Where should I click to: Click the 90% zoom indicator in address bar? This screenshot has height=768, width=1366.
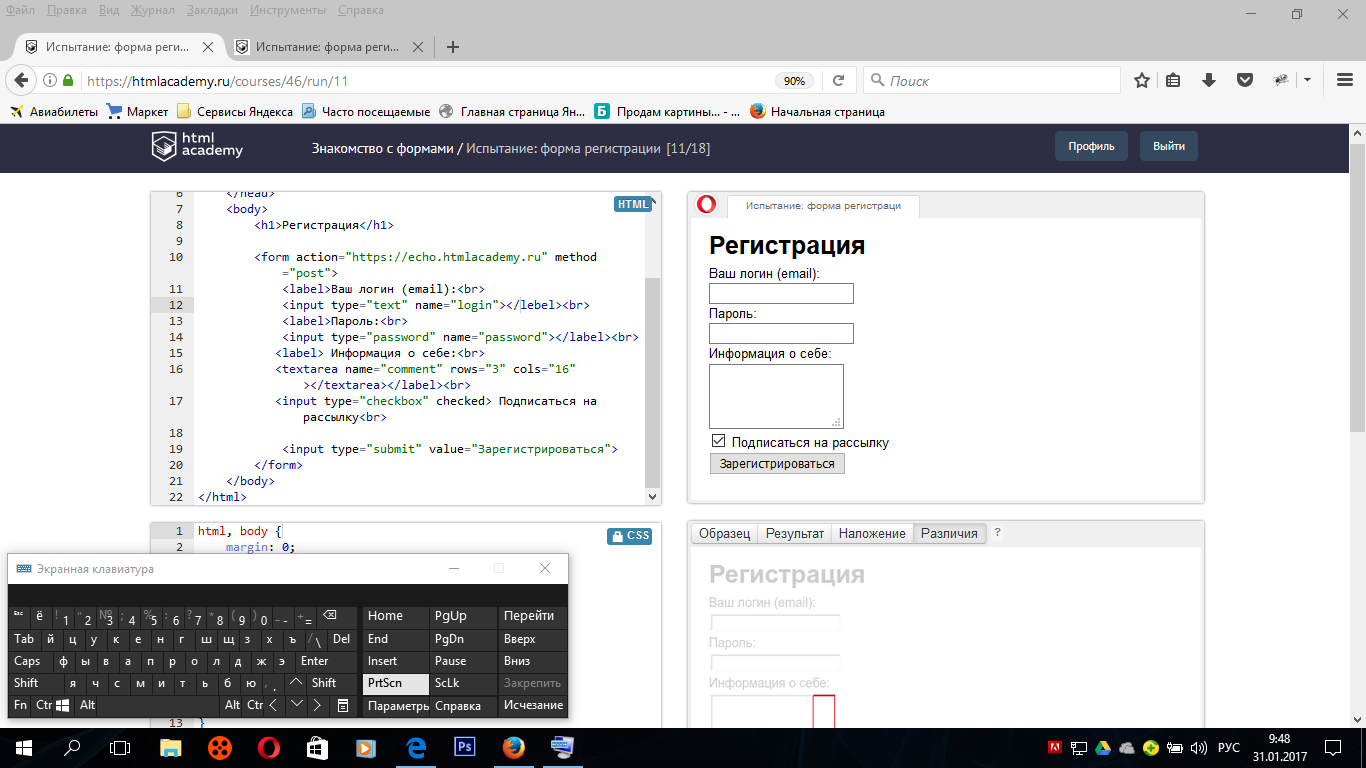pyautogui.click(x=794, y=81)
